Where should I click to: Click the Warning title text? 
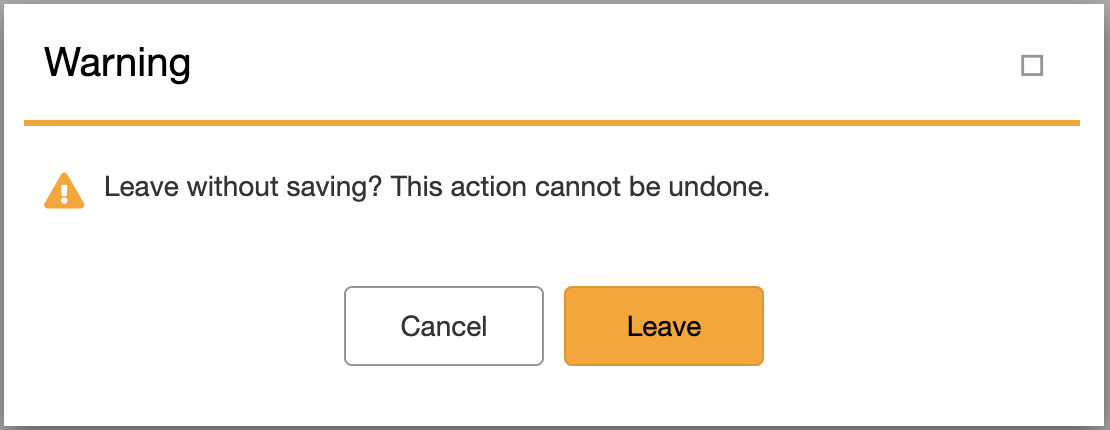pos(117,64)
